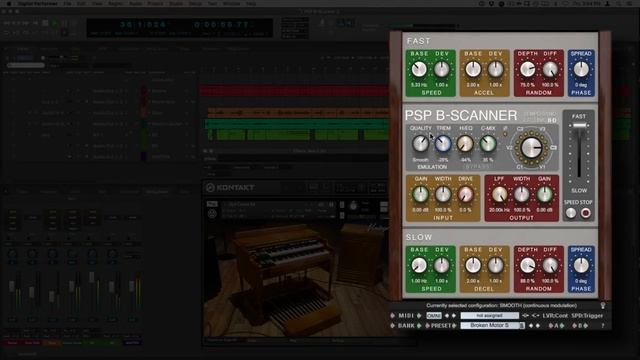Click the lightbulb hints icon in PSP B-Scanner
Image resolution: width=640 pixels, height=360 pixels.
click(x=603, y=305)
